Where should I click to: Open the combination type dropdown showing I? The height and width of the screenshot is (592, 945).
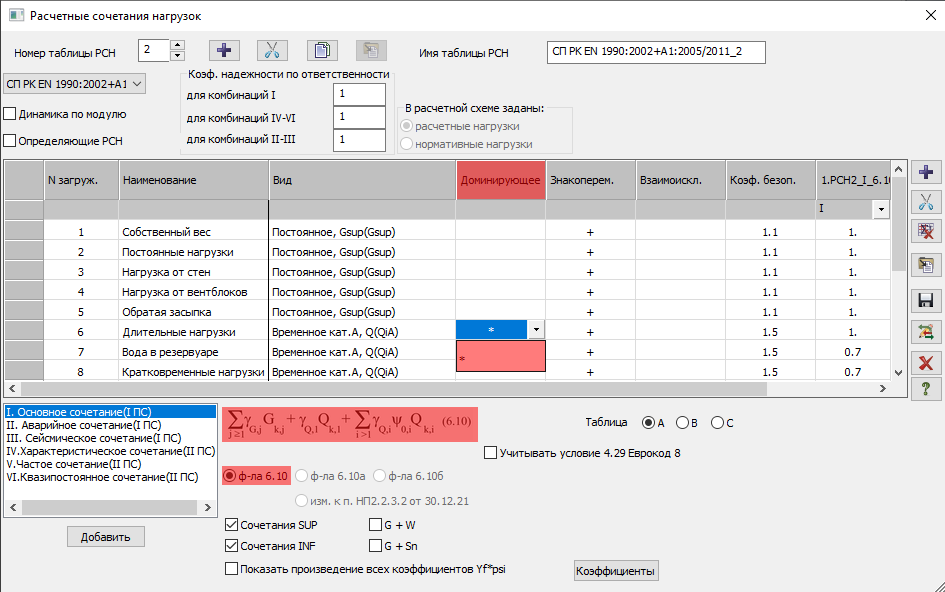(881, 210)
